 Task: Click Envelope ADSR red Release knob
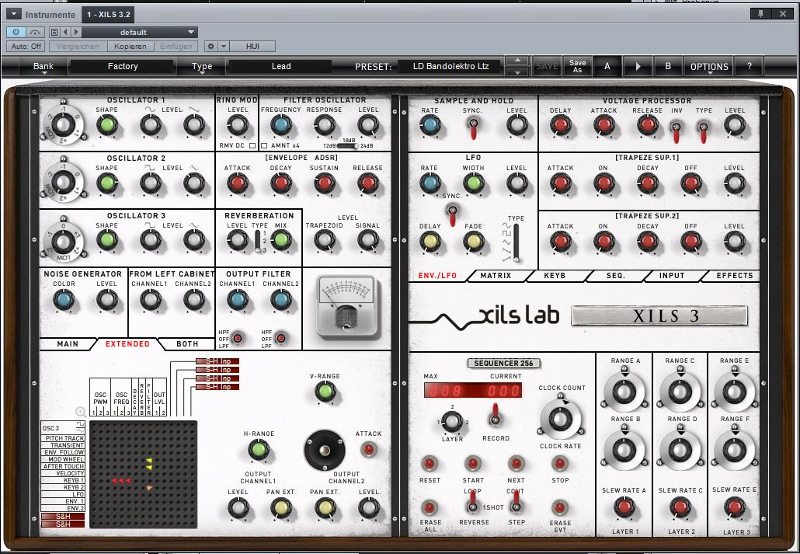pyautogui.click(x=368, y=183)
